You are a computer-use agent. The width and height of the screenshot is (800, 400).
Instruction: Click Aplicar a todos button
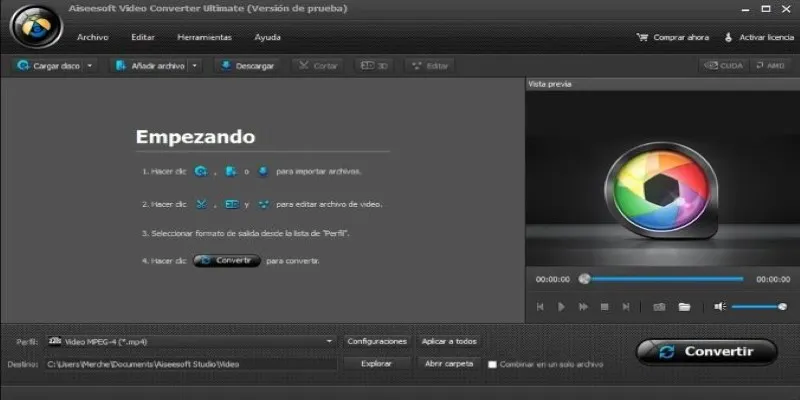(x=449, y=341)
